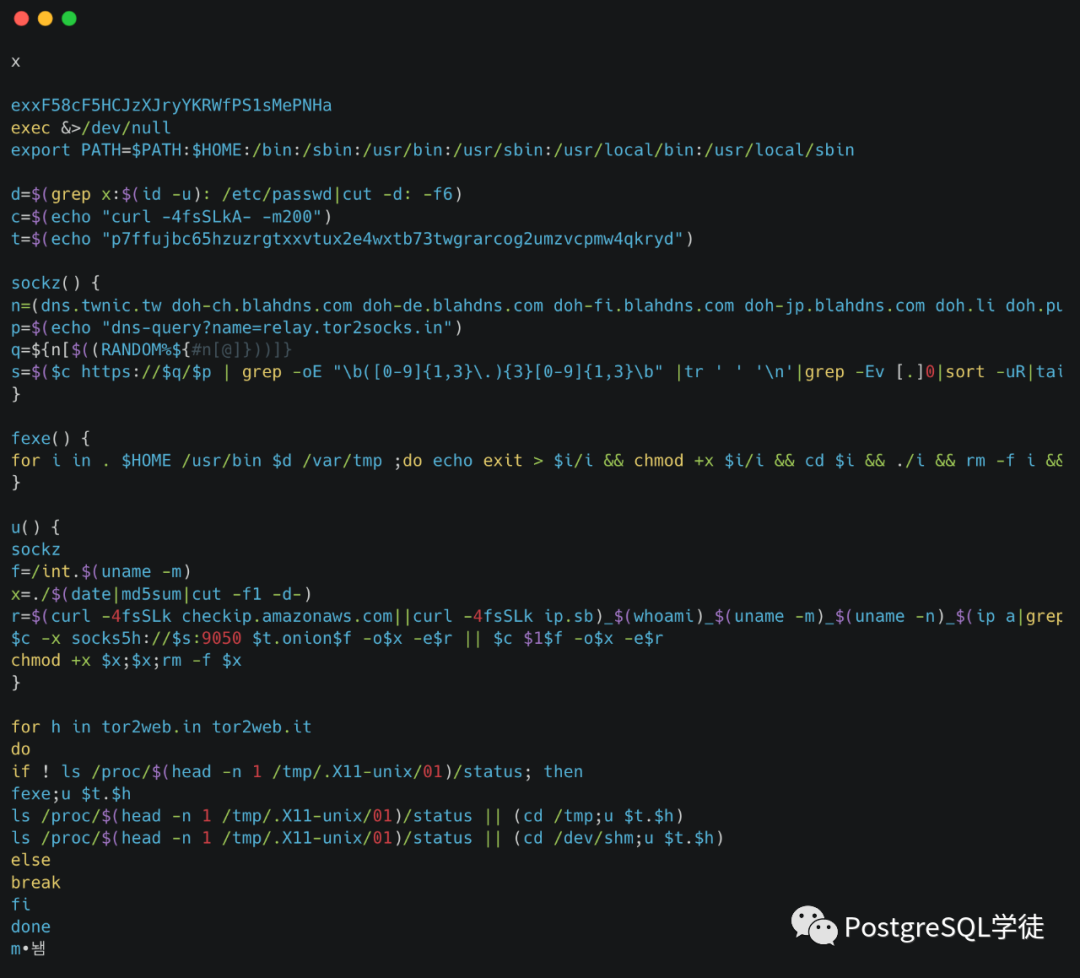
Task: Click the "chmod +x $x;$x;rm -f $x" line
Action: coord(126,660)
